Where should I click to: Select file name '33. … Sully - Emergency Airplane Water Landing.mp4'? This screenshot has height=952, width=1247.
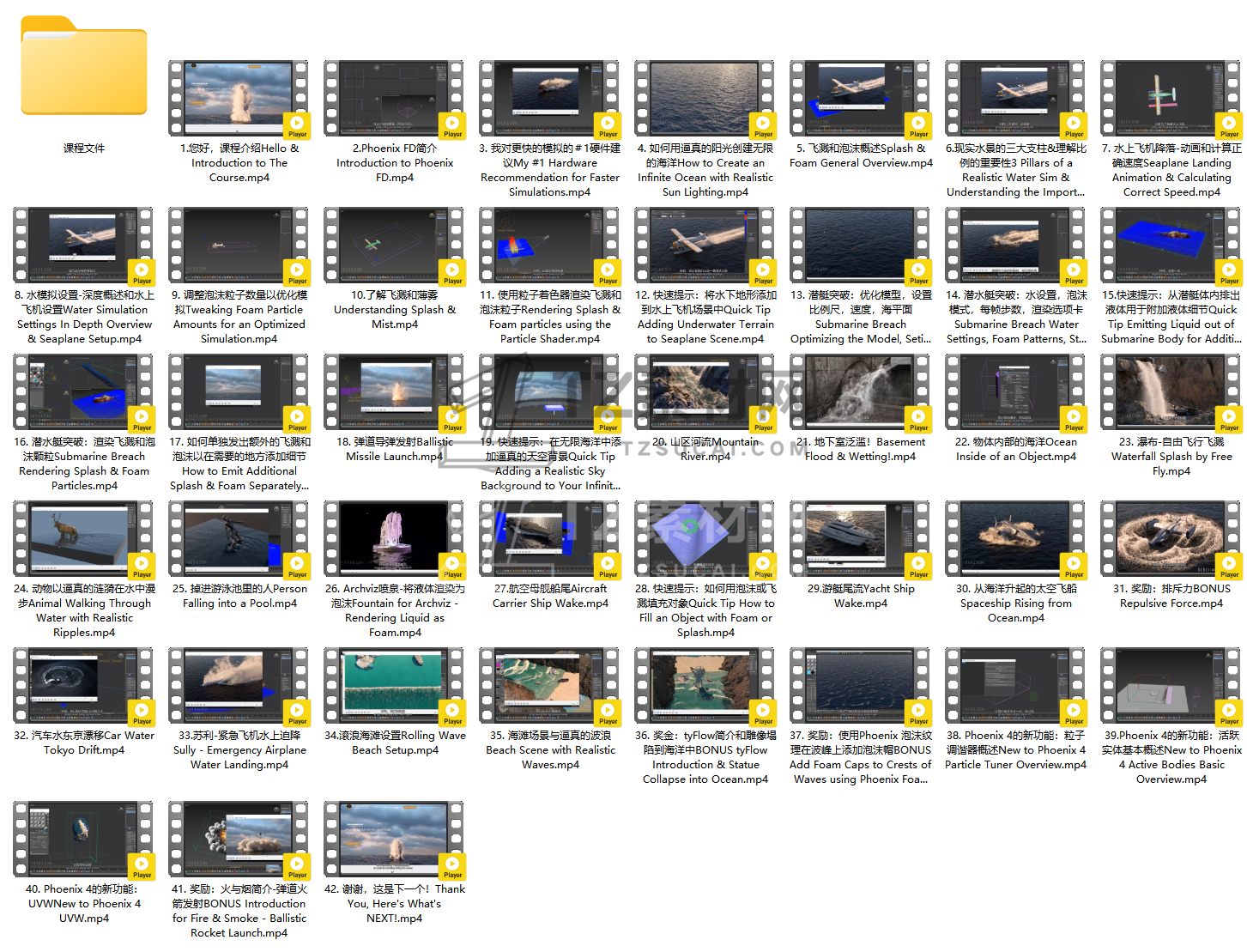pyautogui.click(x=239, y=749)
